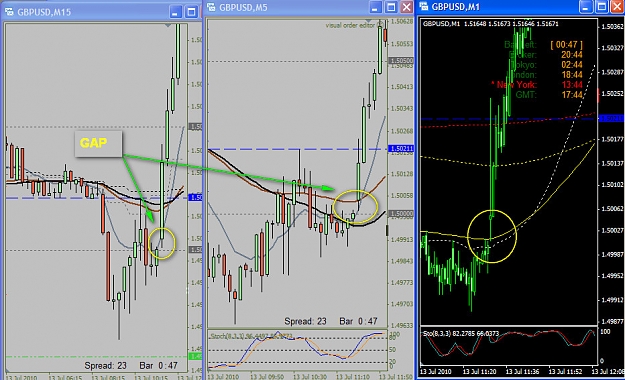Viewport: 625px width, 380px height.
Task: Click 1.50628 on the M5 price axis
Action: pyautogui.click(x=402, y=22)
